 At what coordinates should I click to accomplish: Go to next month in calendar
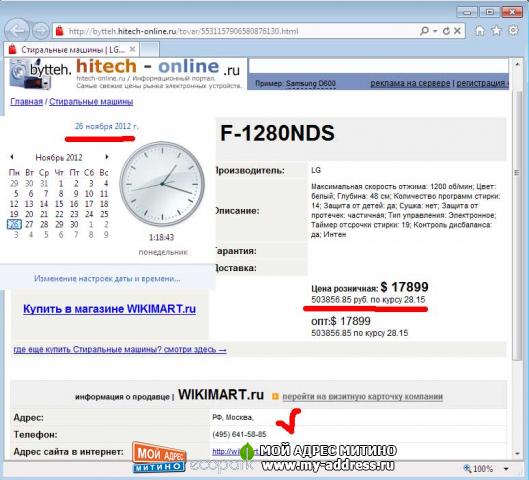click(107, 157)
